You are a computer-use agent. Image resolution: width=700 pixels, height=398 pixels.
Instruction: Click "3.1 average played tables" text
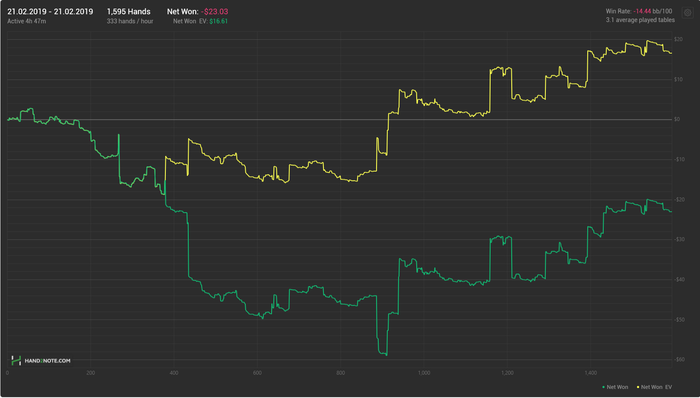point(640,20)
